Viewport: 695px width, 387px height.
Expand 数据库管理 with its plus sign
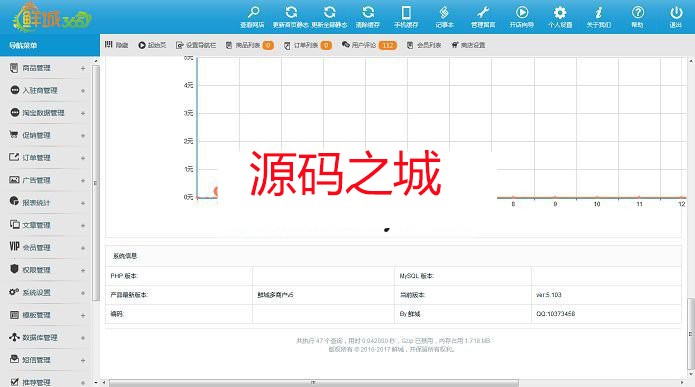click(x=83, y=338)
